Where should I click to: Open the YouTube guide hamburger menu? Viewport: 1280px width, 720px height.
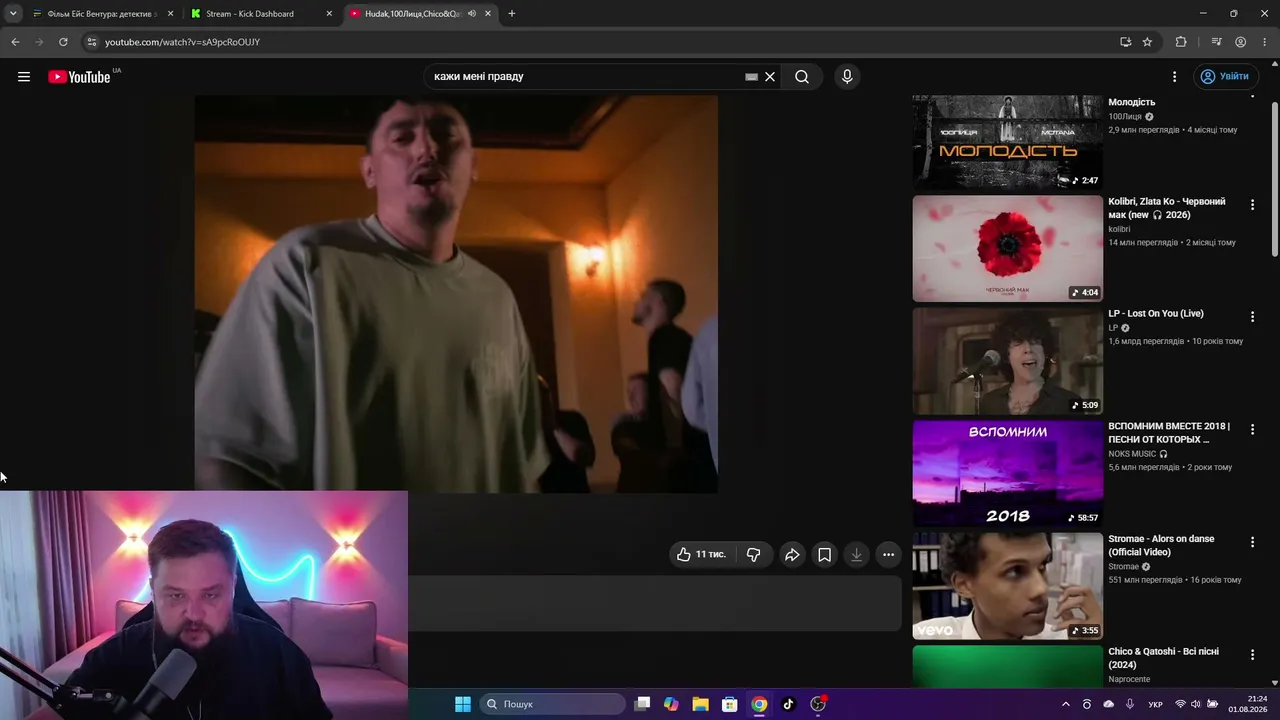[24, 77]
